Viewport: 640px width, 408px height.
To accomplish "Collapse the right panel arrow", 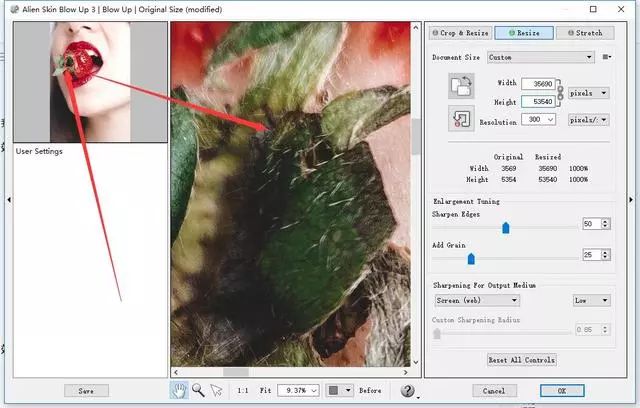I will click(631, 200).
